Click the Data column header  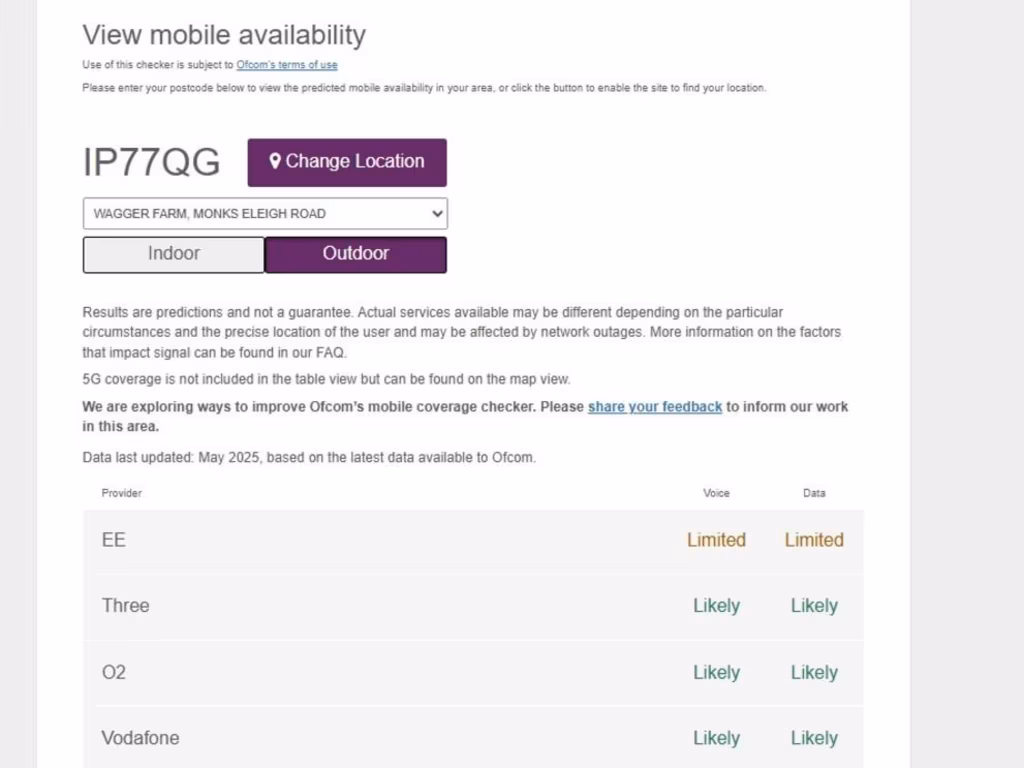814,493
